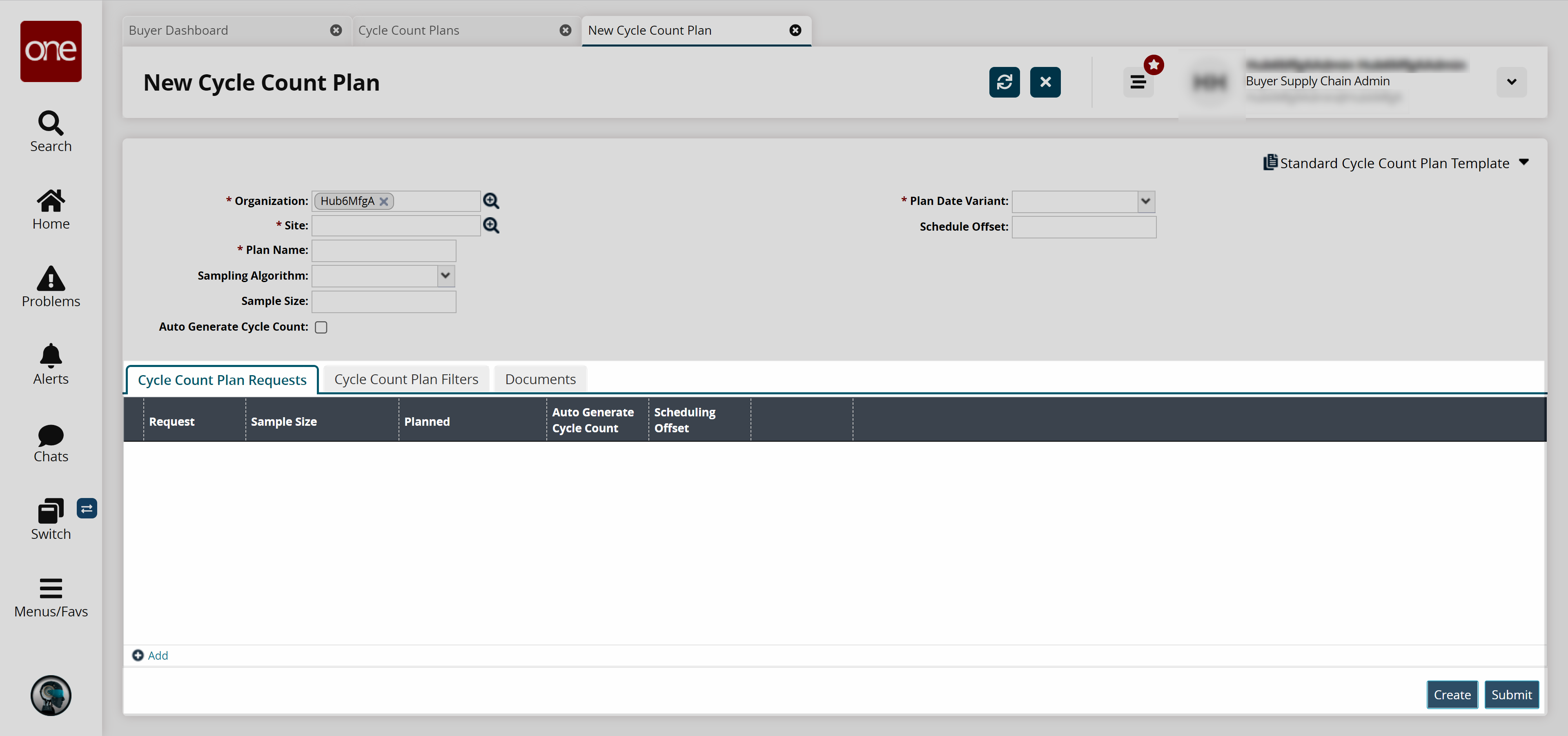Open the Alerts bell icon
The height and width of the screenshot is (736, 1568).
(x=51, y=364)
